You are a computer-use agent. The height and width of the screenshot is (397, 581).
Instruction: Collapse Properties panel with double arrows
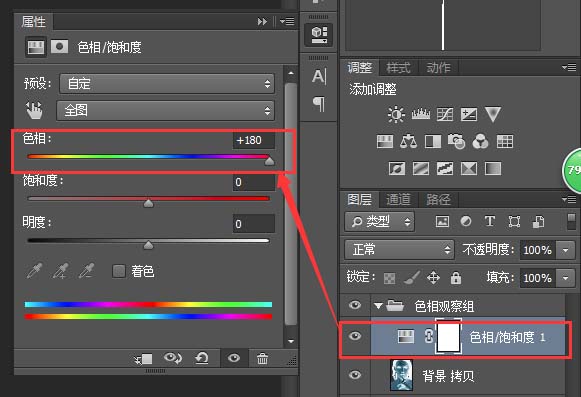pyautogui.click(x=262, y=21)
